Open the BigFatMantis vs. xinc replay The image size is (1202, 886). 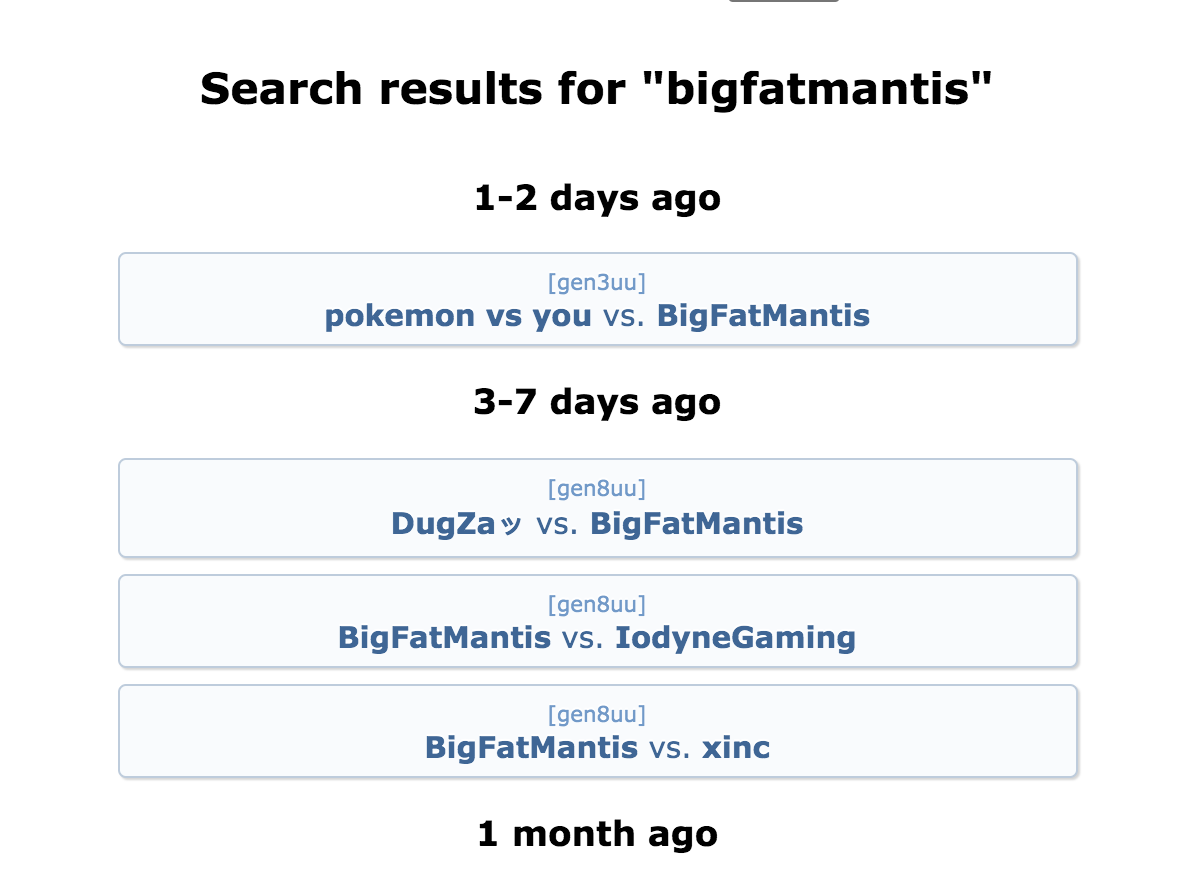(x=597, y=731)
